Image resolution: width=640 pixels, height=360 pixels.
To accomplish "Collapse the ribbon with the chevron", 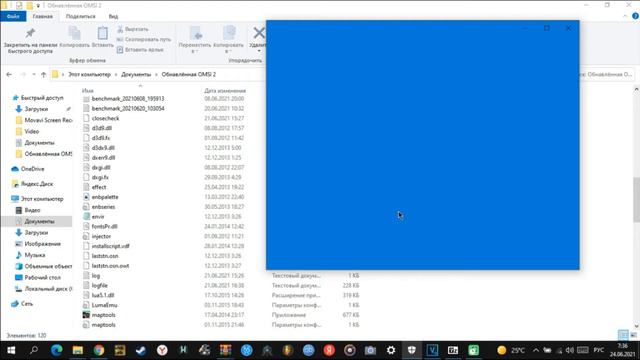I will click(625, 16).
